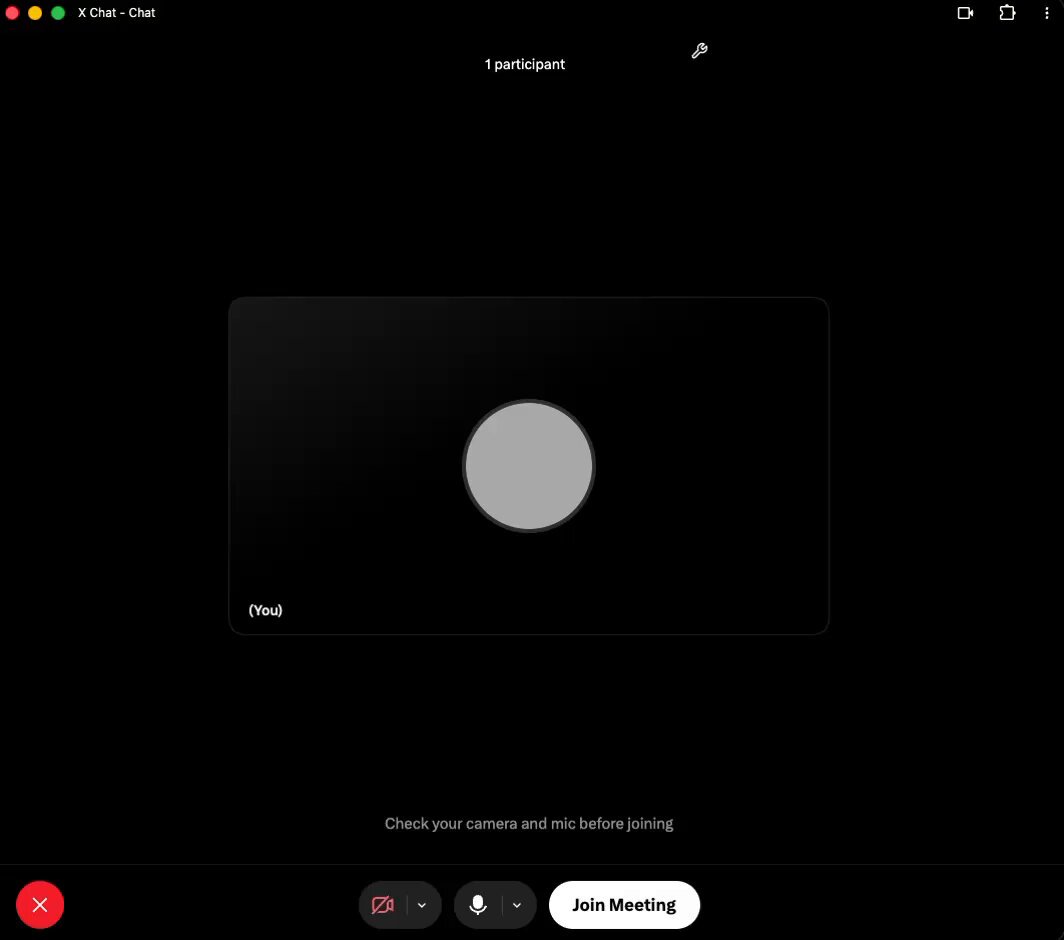
Task: Click the "(You)" name label
Action: click(265, 610)
